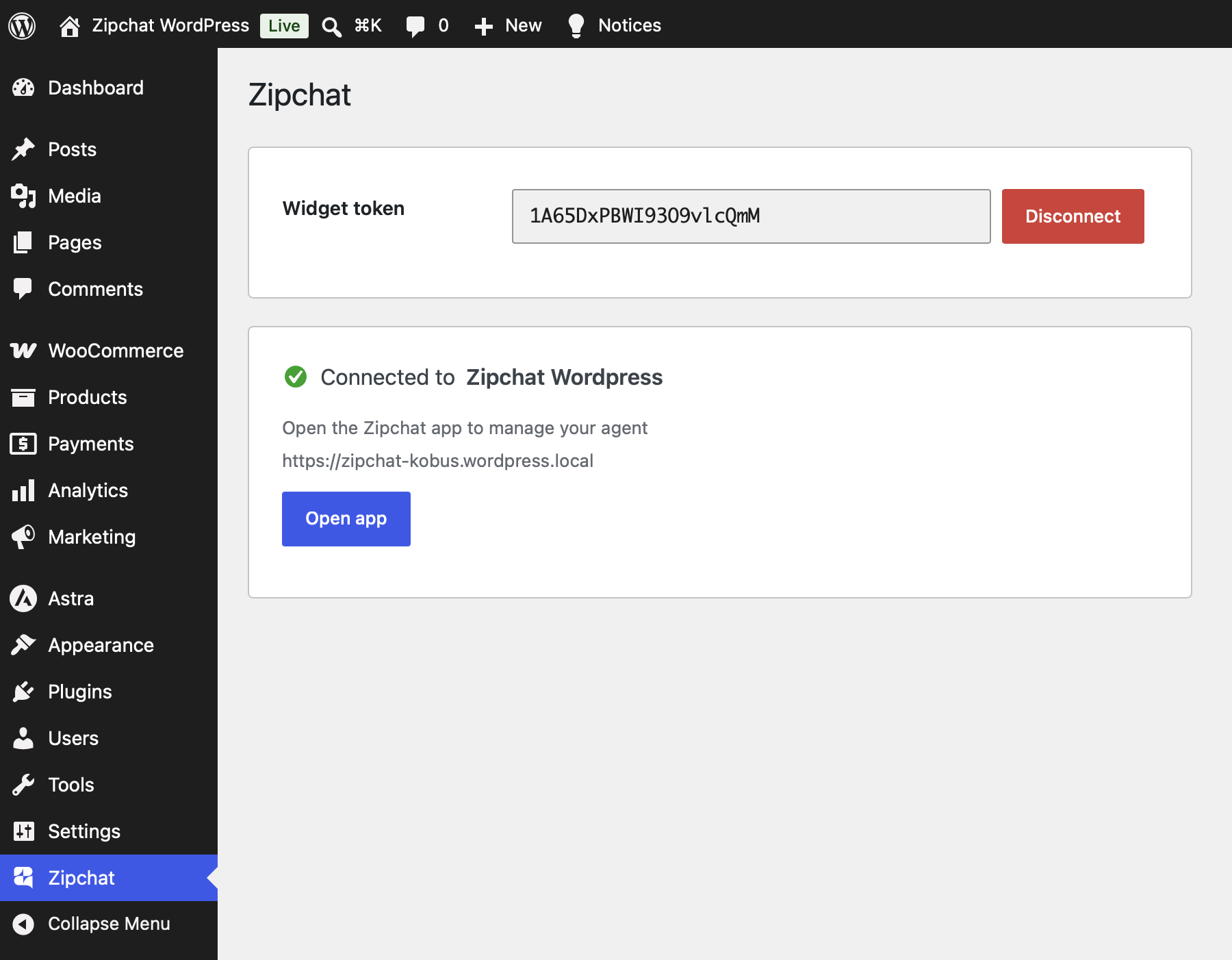
Task: Click the WordPress logo icon
Action: pos(22,26)
